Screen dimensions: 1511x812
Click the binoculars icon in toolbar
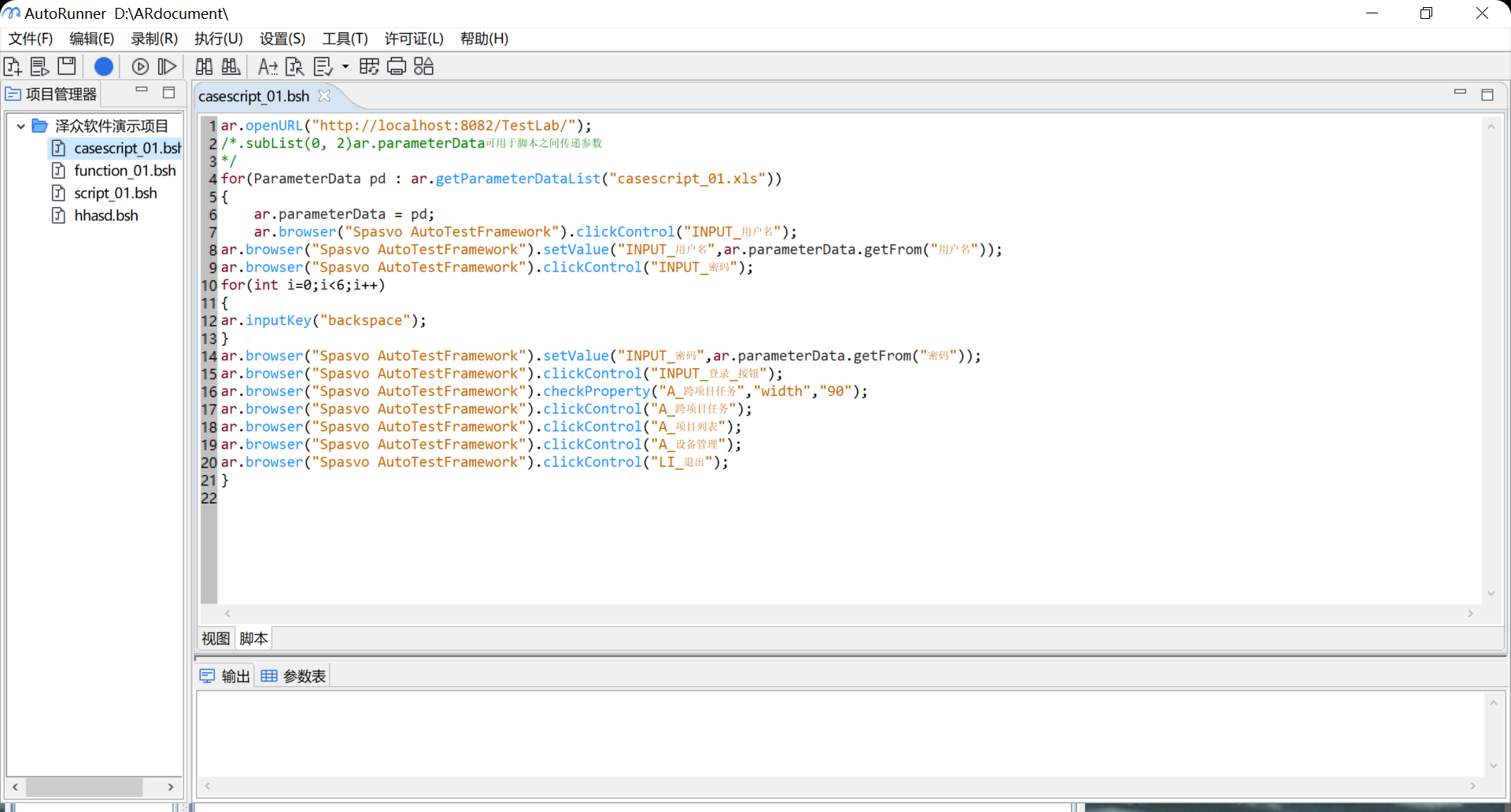coord(204,67)
